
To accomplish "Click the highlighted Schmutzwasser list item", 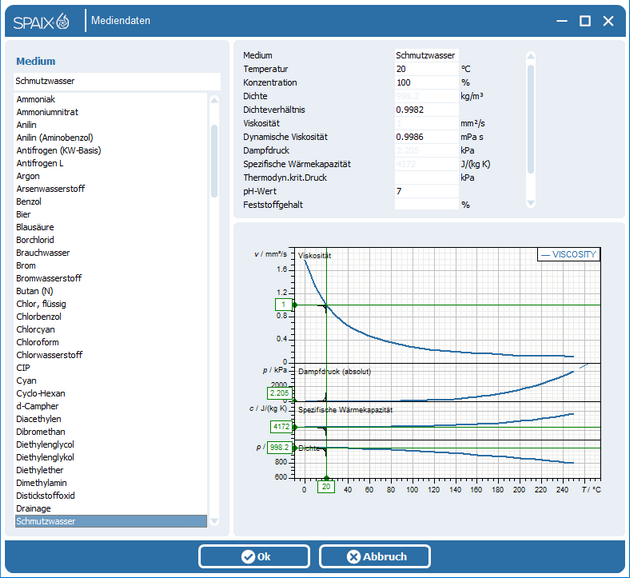I will click(111, 521).
